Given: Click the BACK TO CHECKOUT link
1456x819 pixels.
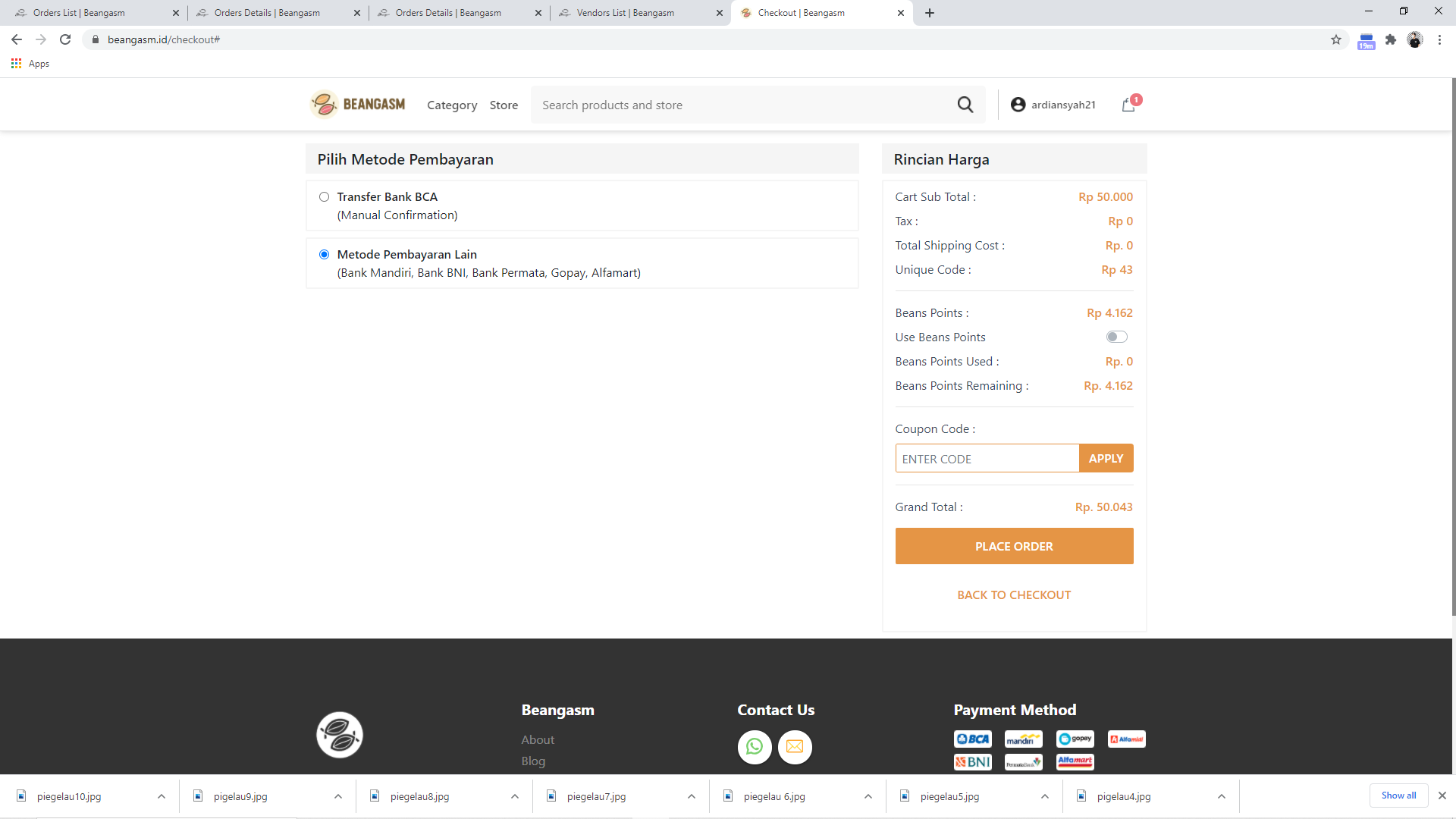Looking at the screenshot, I should (1014, 594).
